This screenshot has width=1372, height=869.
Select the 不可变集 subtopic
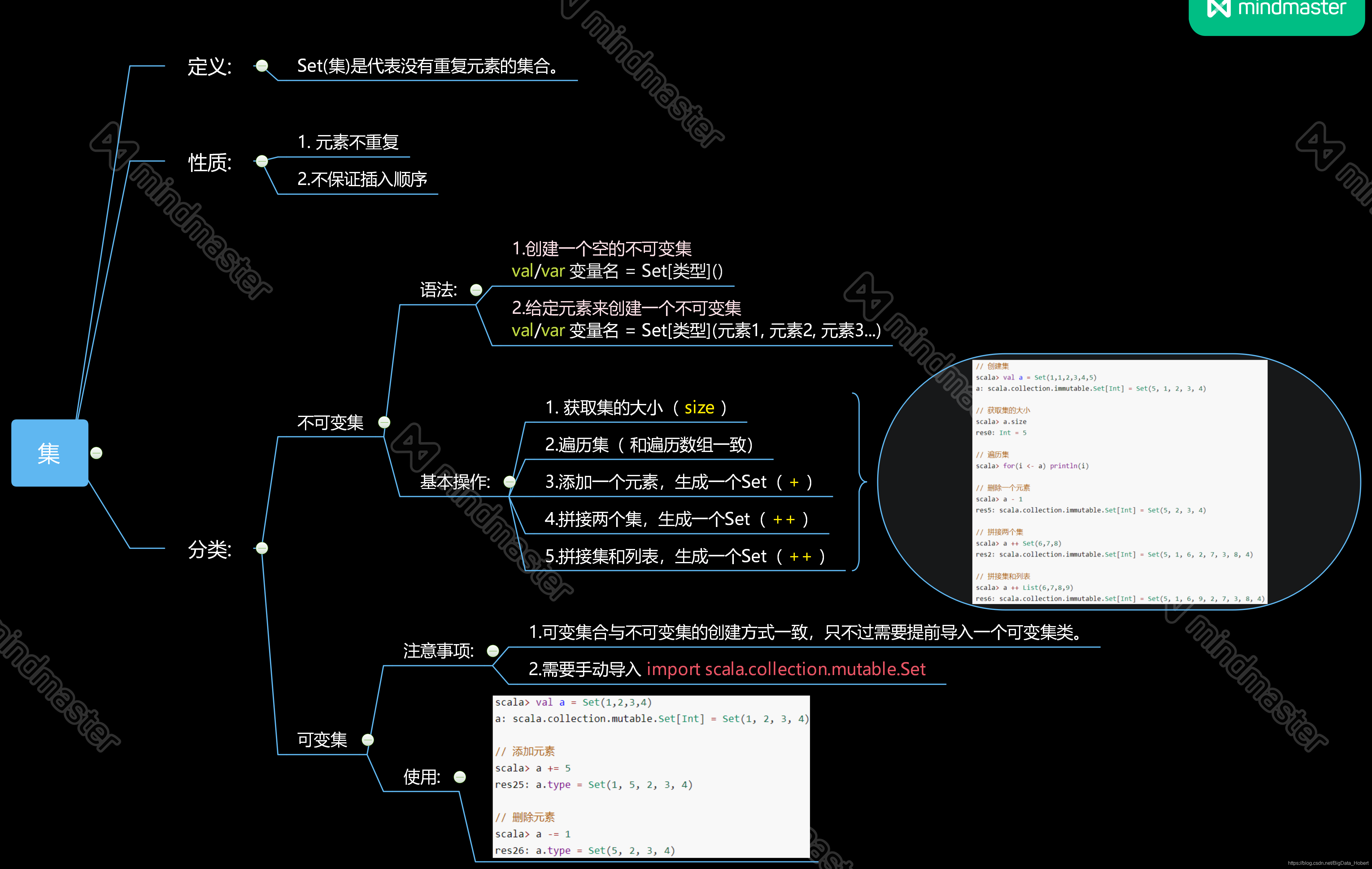click(x=330, y=423)
